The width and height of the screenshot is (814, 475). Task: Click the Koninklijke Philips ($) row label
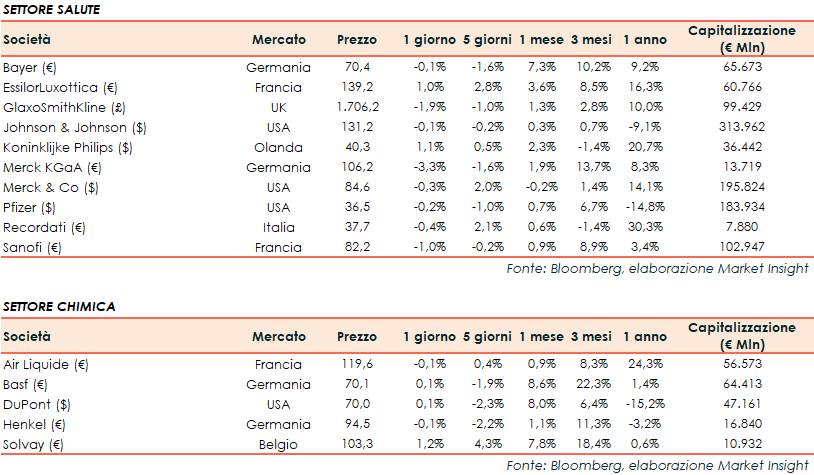pyautogui.click(x=68, y=147)
